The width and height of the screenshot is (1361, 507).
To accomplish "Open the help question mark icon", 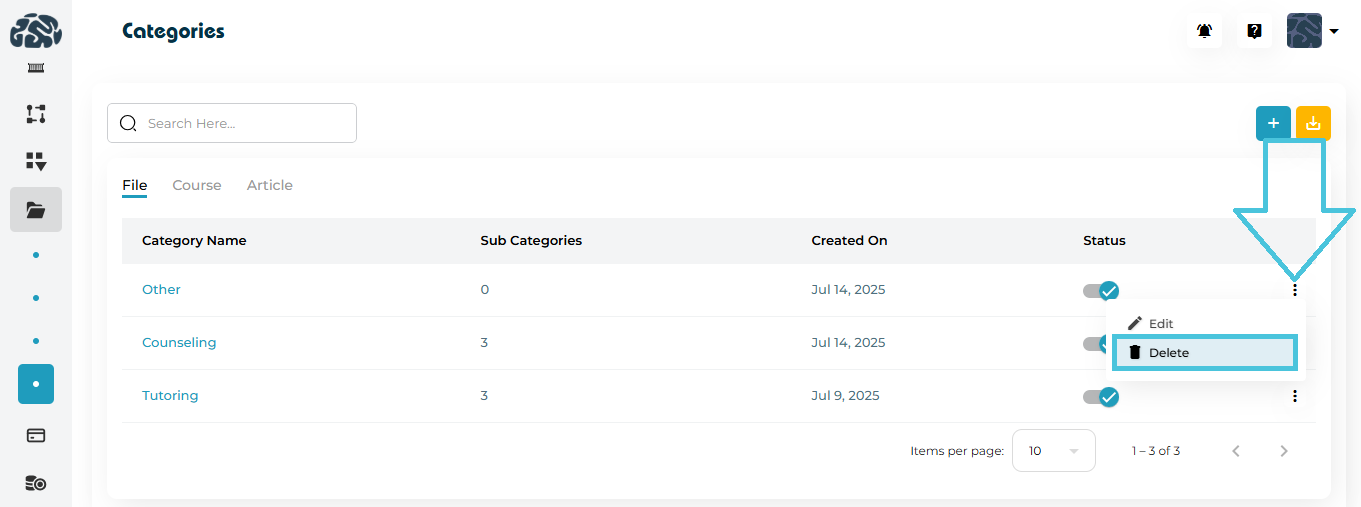I will click(1254, 31).
